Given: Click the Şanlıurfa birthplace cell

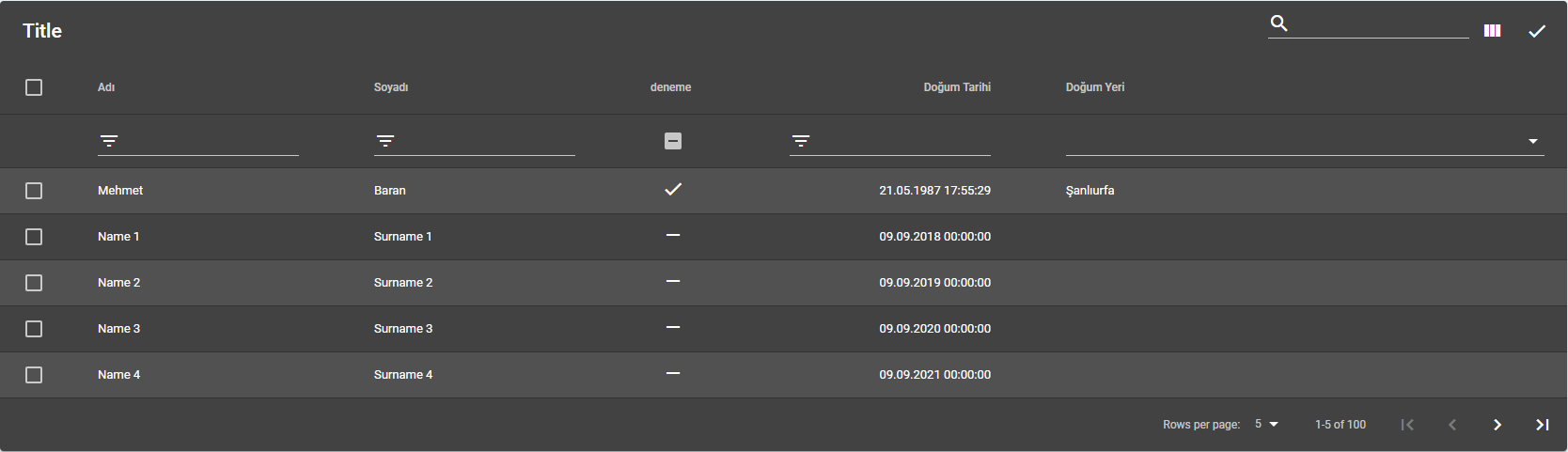Looking at the screenshot, I should [1090, 191].
